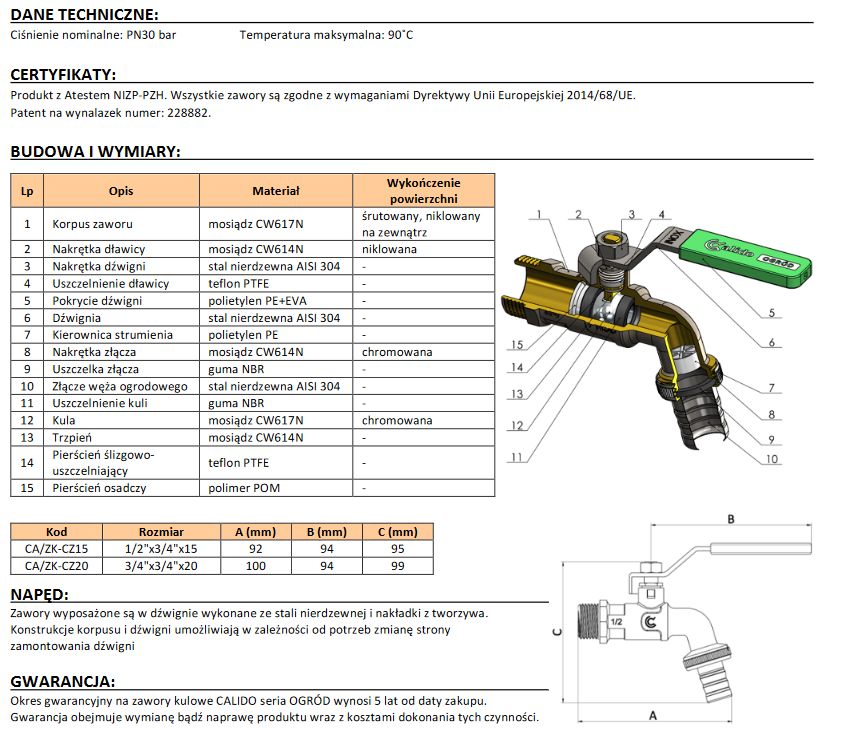Click the product code 'CA/ZK-CZ20'
Image resolution: width=845 pixels, height=730 pixels.
click(57, 566)
